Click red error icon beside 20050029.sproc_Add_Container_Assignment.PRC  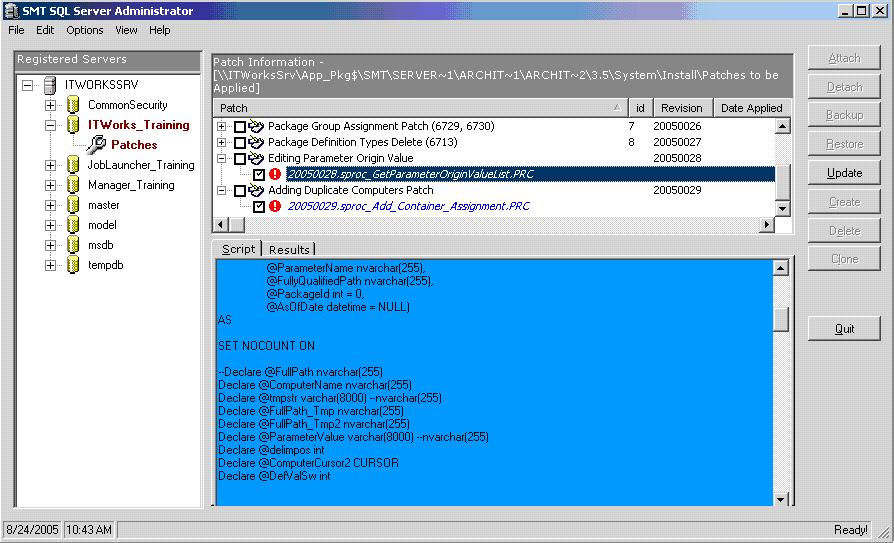tap(274, 206)
